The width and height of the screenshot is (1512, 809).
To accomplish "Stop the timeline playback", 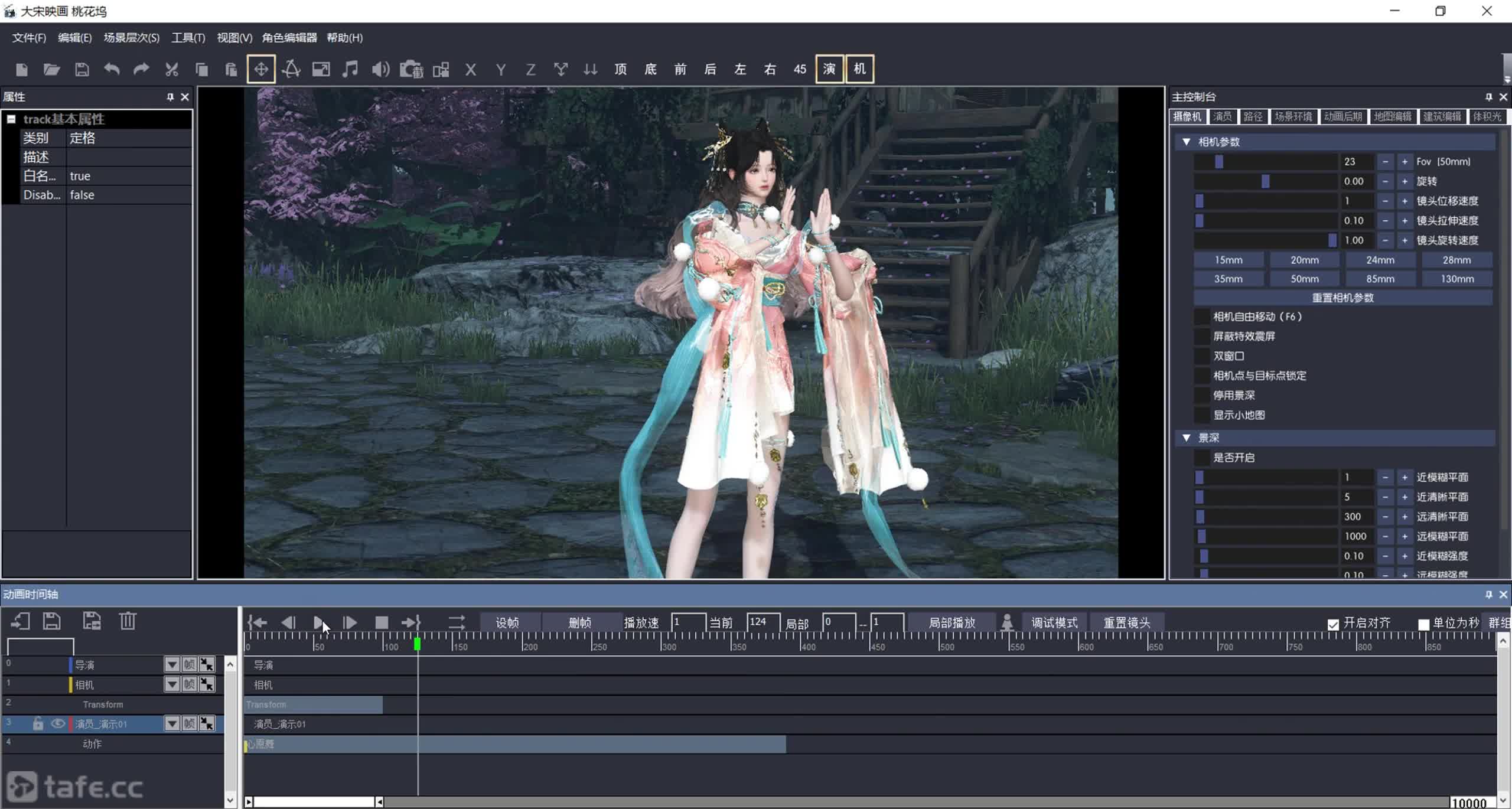I will (x=382, y=622).
